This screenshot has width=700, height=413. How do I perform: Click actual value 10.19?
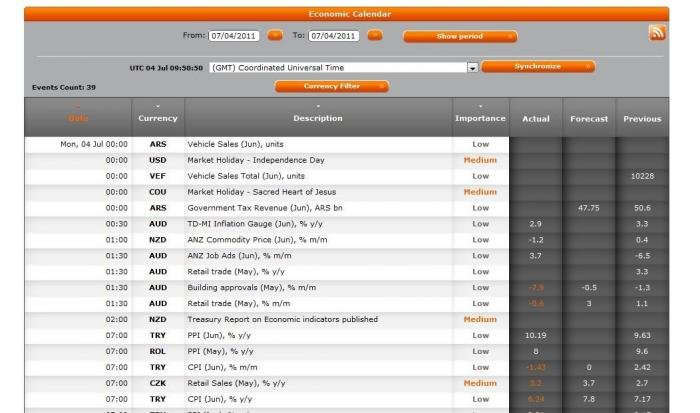[x=536, y=336]
